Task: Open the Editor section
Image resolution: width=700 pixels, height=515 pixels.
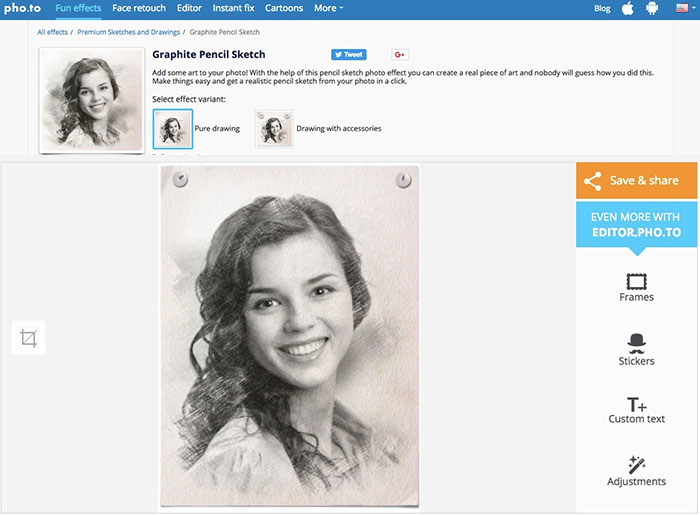Action: [x=189, y=8]
